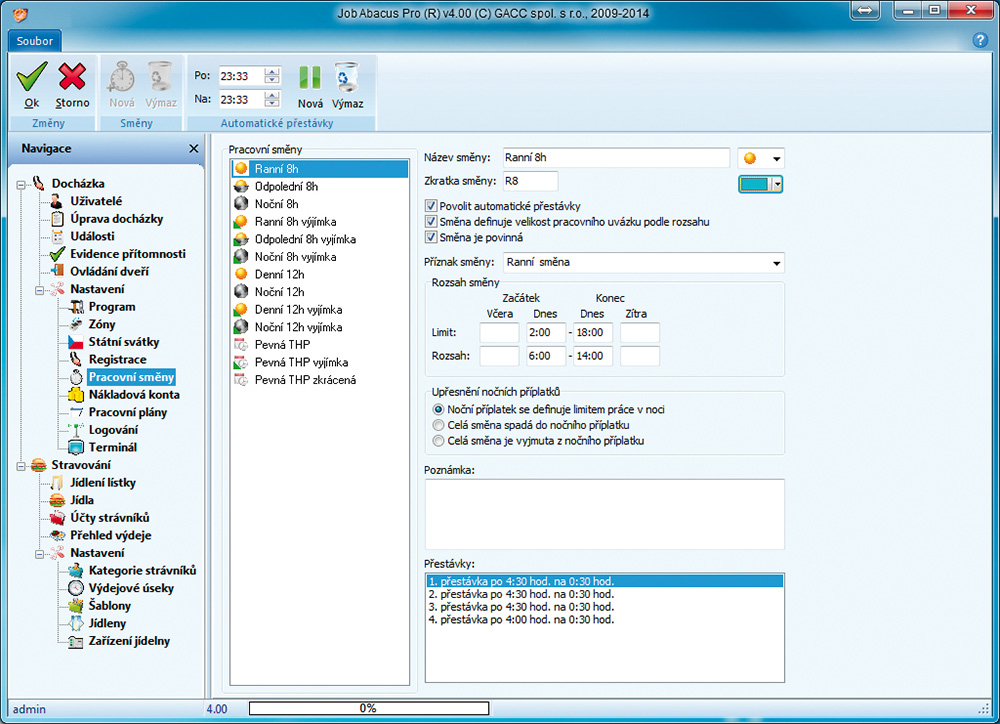Open Uživatelé in navigation tree
The height and width of the screenshot is (724, 1000).
pos(96,201)
